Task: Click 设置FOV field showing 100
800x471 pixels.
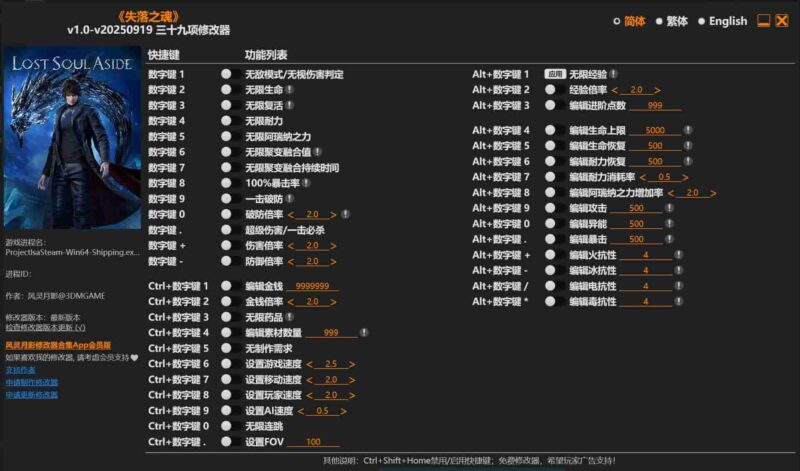Action: (x=313, y=442)
